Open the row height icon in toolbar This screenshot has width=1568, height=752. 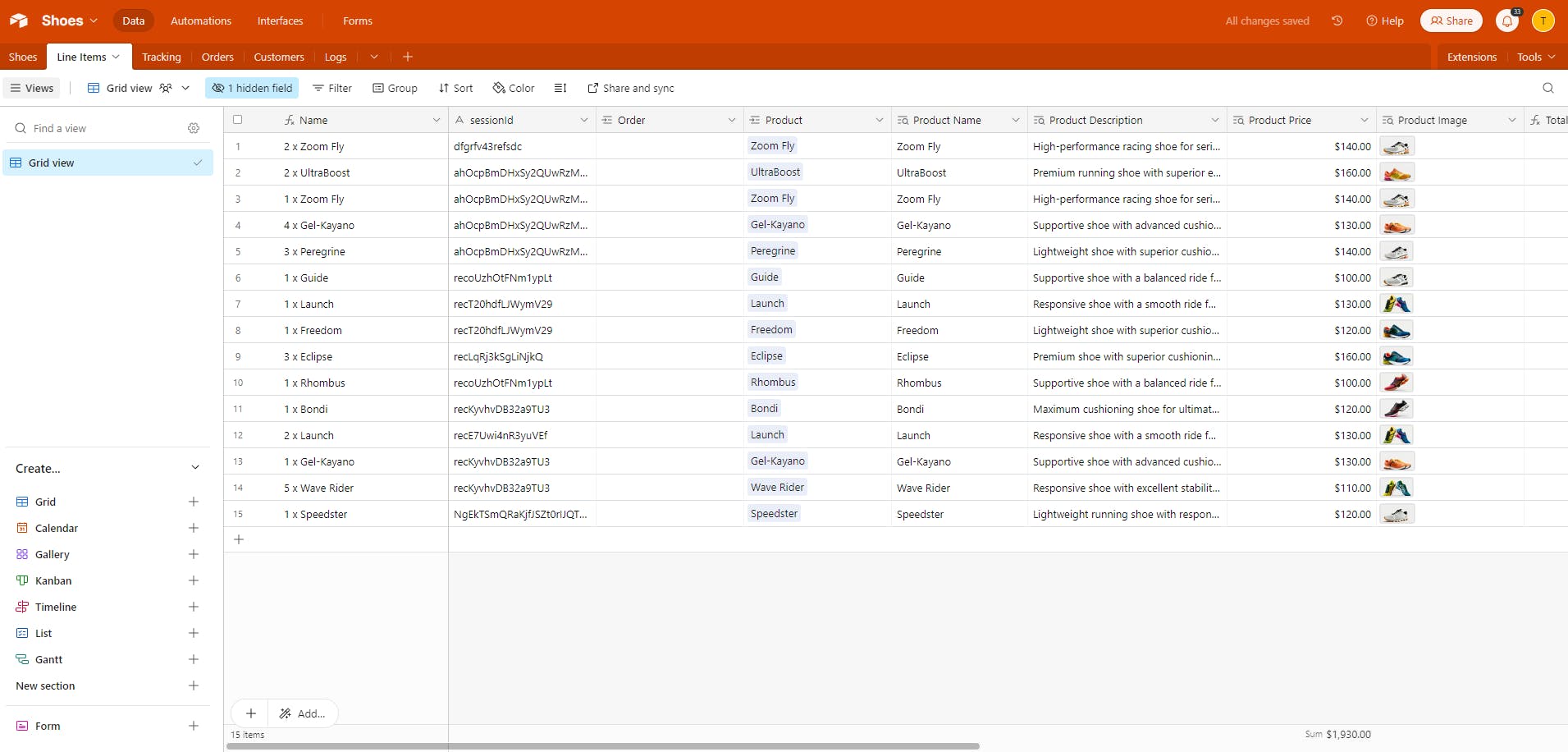[x=560, y=88]
